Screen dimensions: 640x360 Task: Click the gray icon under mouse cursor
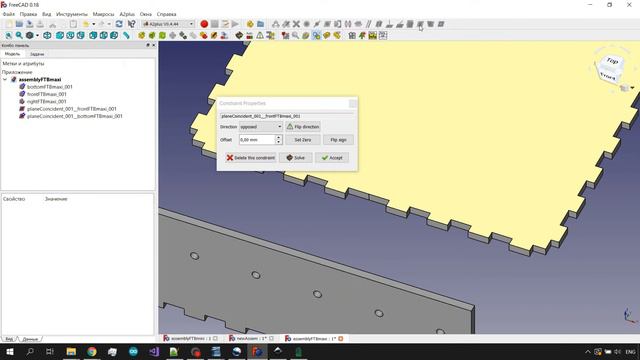pyautogui.click(x=420, y=24)
